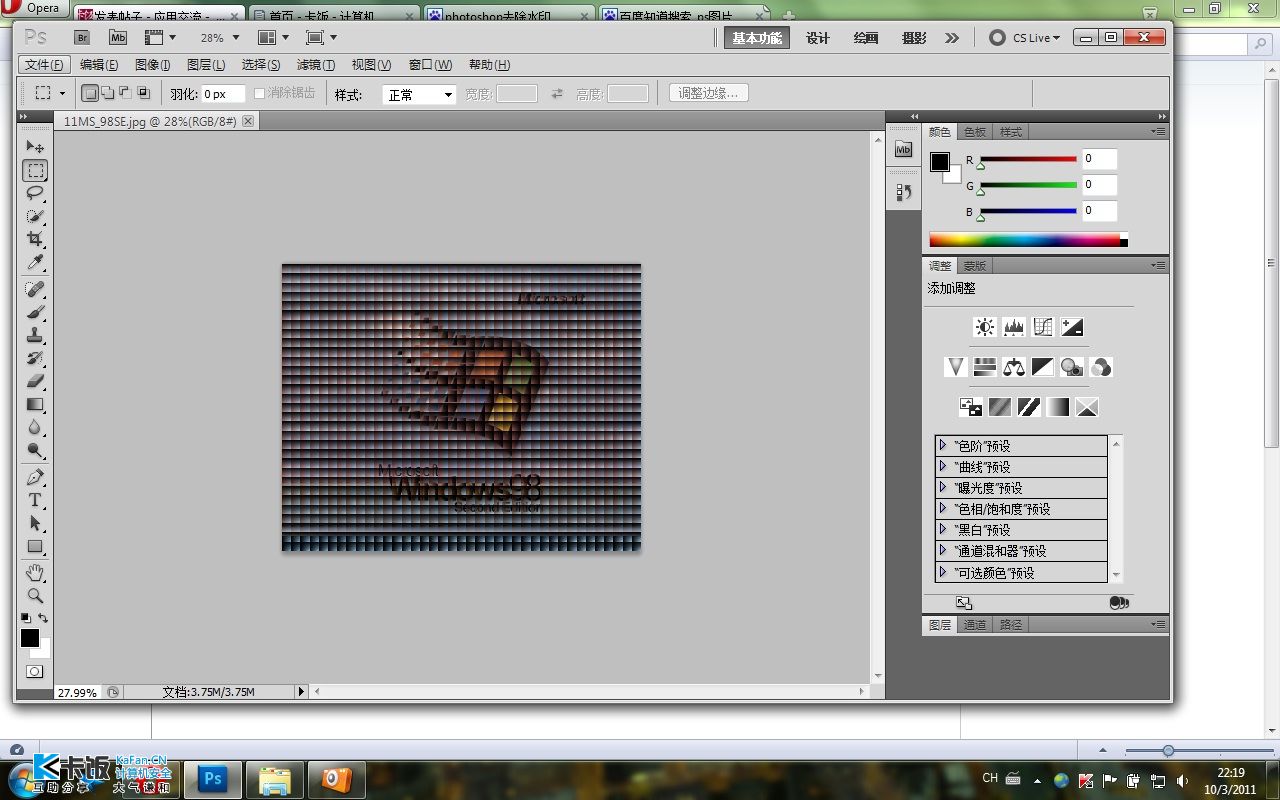Select the Hand tool
This screenshot has width=1280, height=800.
tap(35, 573)
